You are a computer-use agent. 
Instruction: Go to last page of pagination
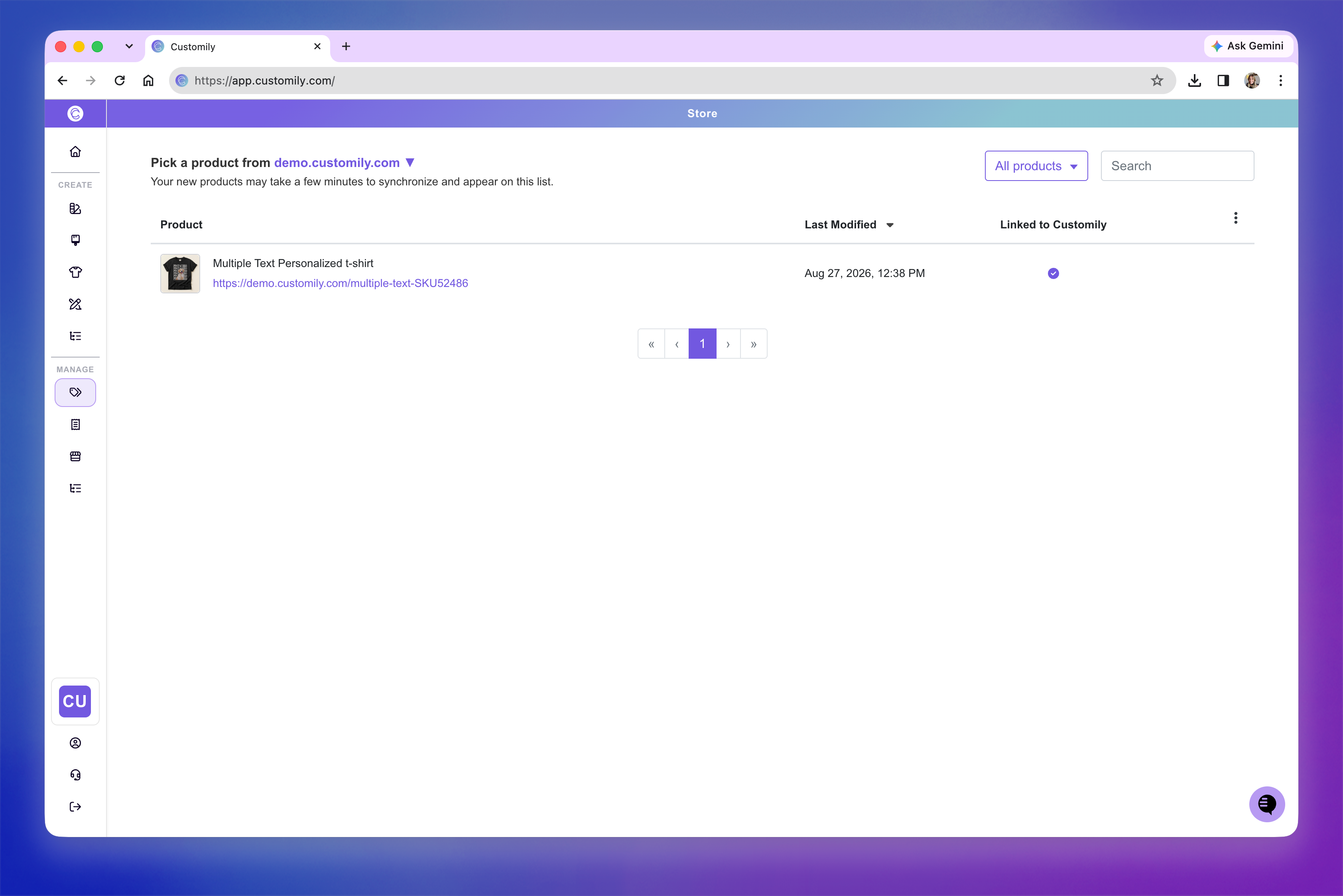(754, 344)
